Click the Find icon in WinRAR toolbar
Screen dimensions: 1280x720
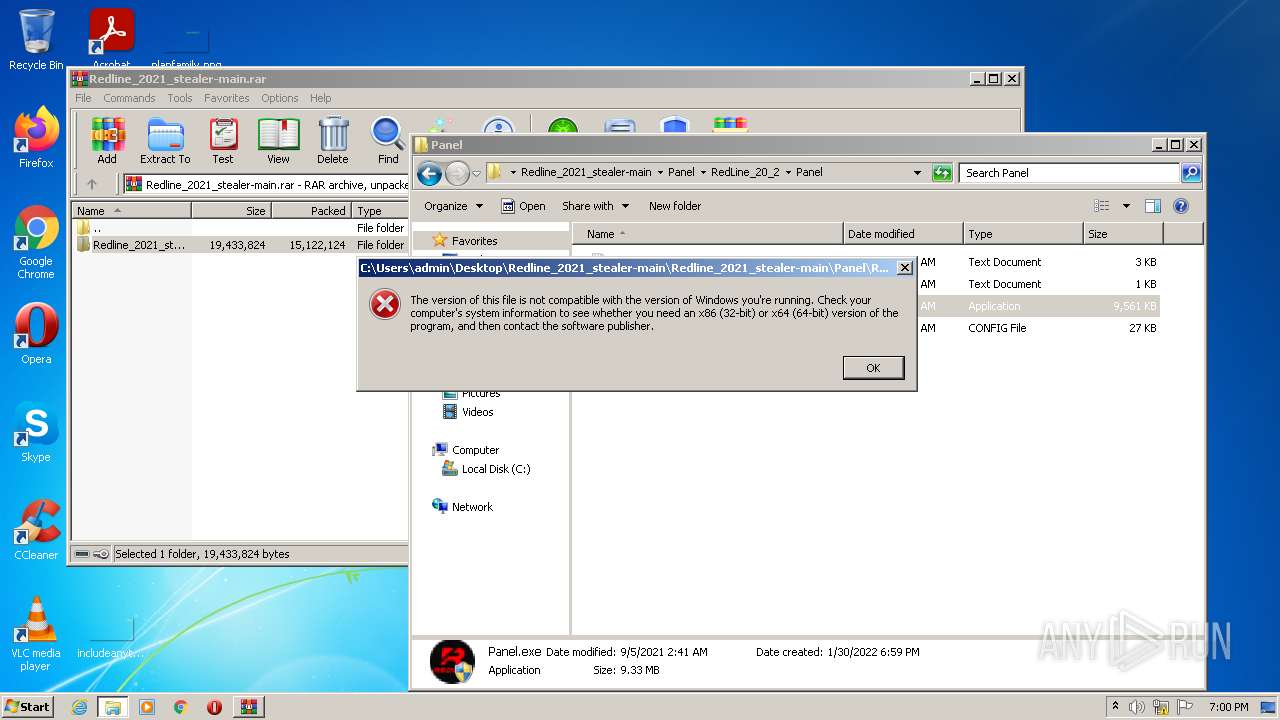point(388,141)
